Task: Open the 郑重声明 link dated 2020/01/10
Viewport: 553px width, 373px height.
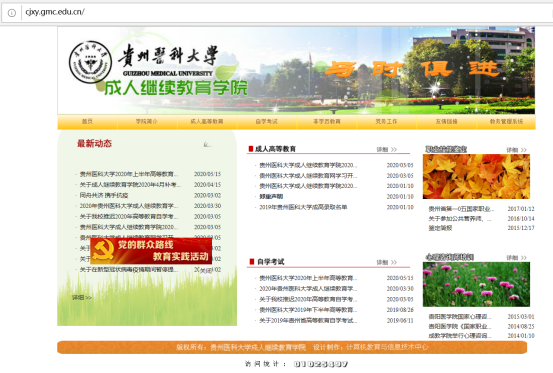Action: [271, 197]
